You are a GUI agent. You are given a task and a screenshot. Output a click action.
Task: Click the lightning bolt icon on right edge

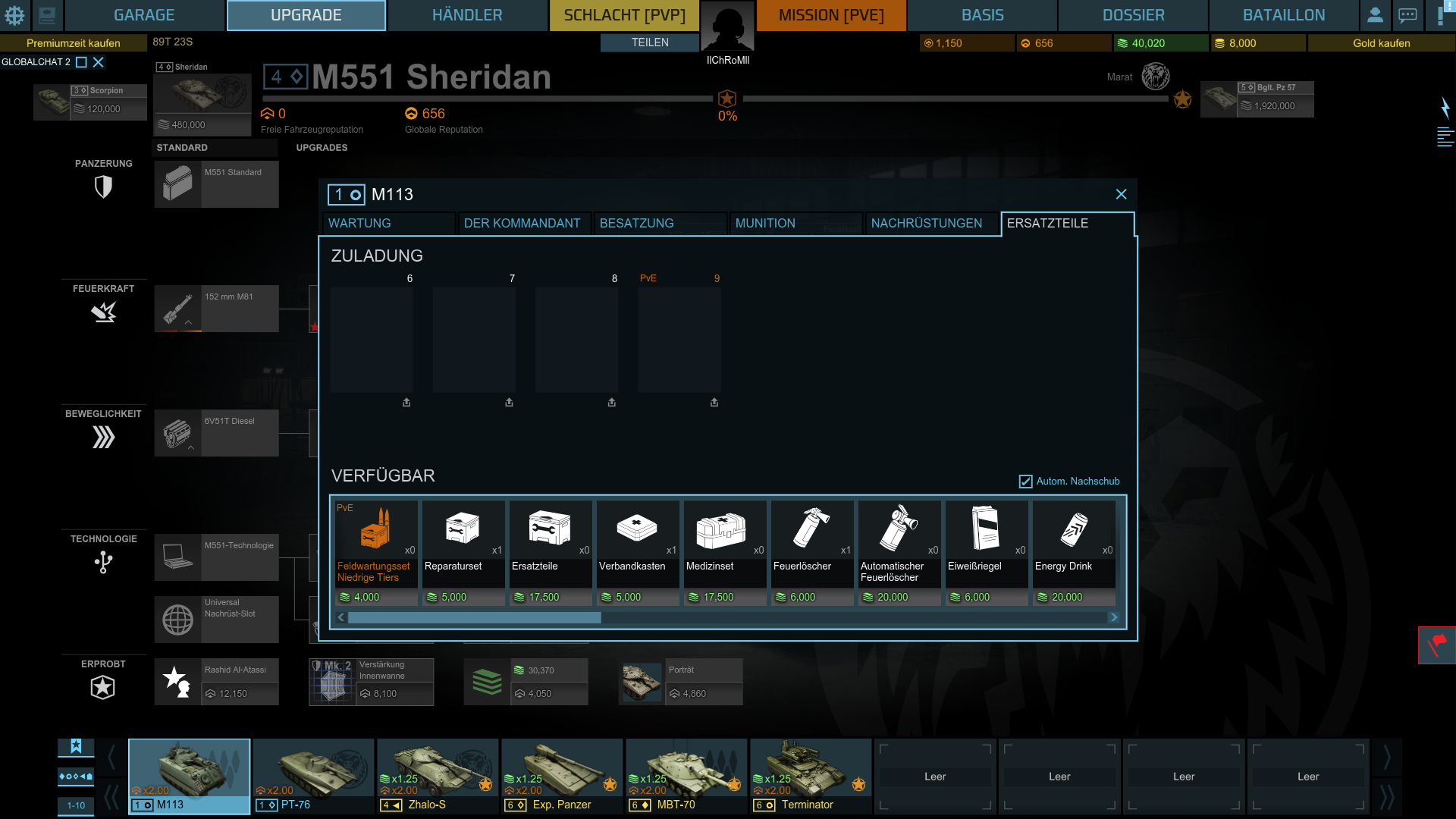pyautogui.click(x=1445, y=108)
